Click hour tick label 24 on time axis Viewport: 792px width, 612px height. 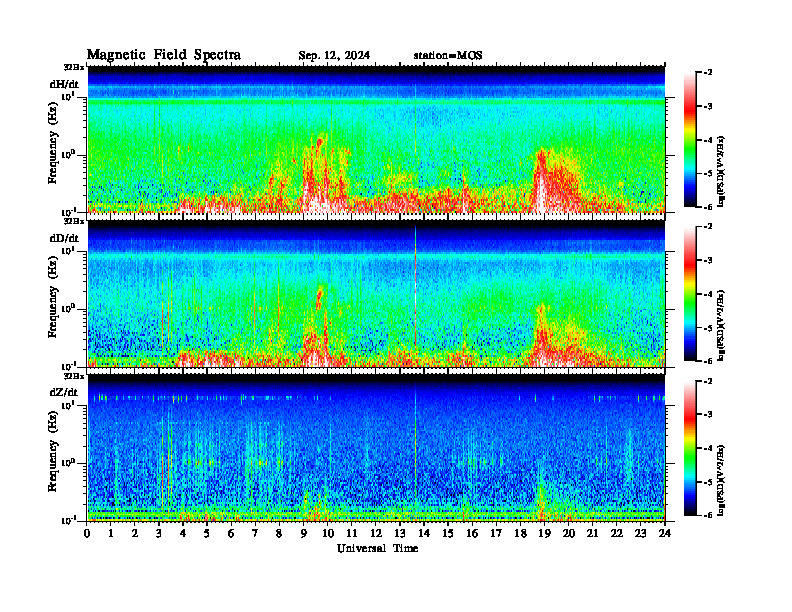[665, 534]
